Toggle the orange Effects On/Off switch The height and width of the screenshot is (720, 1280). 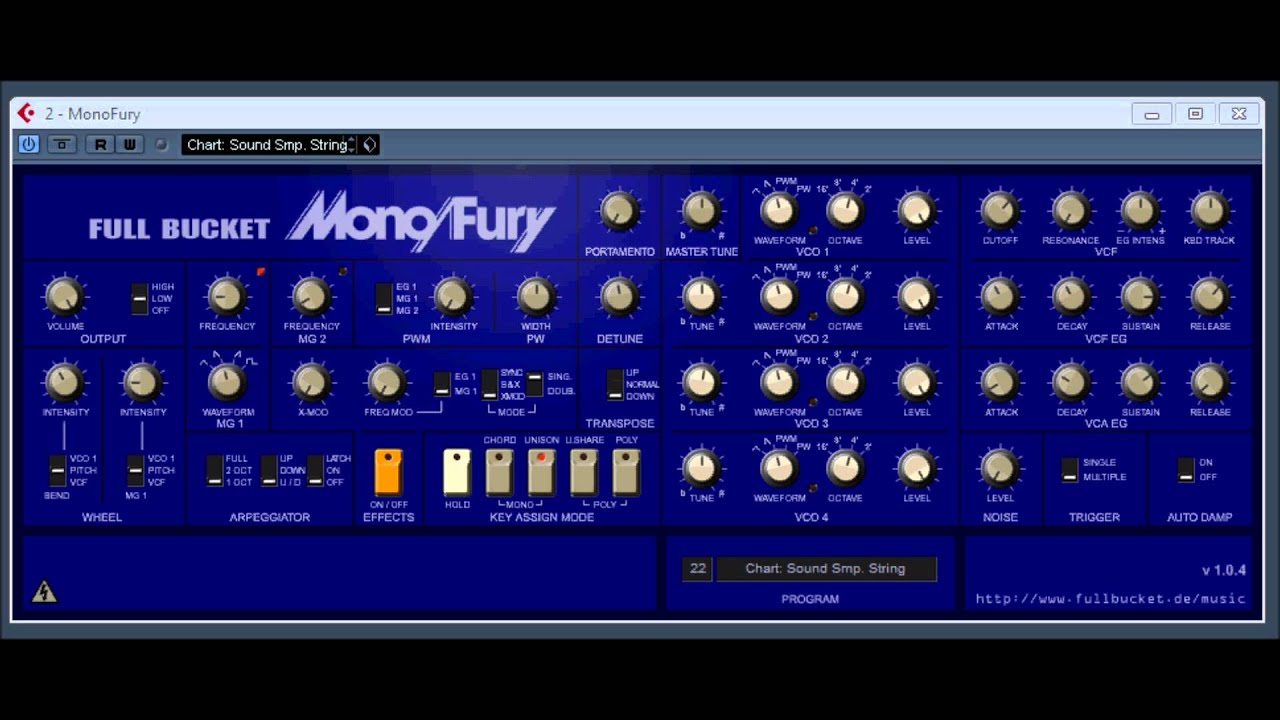[388, 472]
